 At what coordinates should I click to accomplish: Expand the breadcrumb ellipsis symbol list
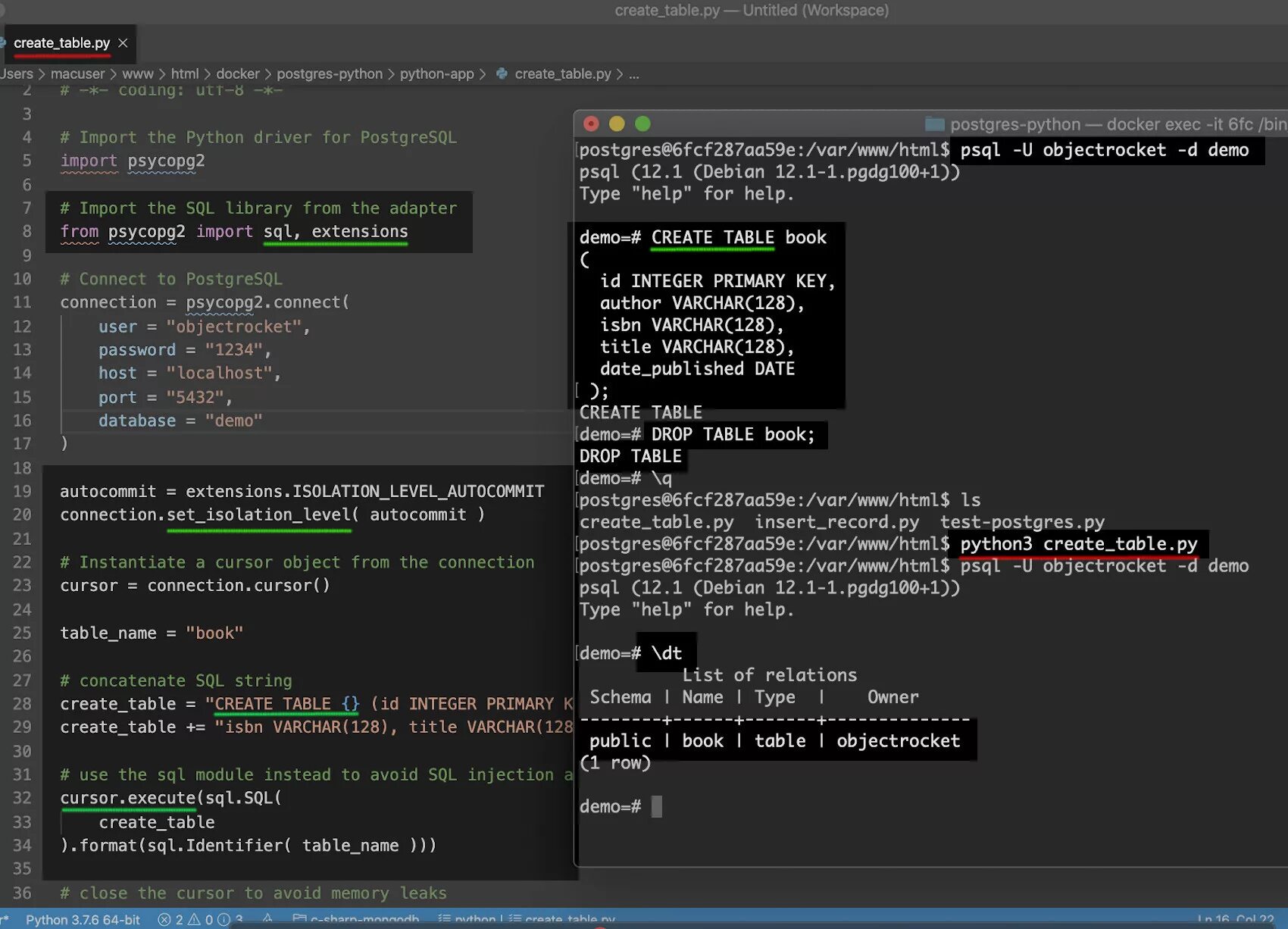(x=634, y=74)
